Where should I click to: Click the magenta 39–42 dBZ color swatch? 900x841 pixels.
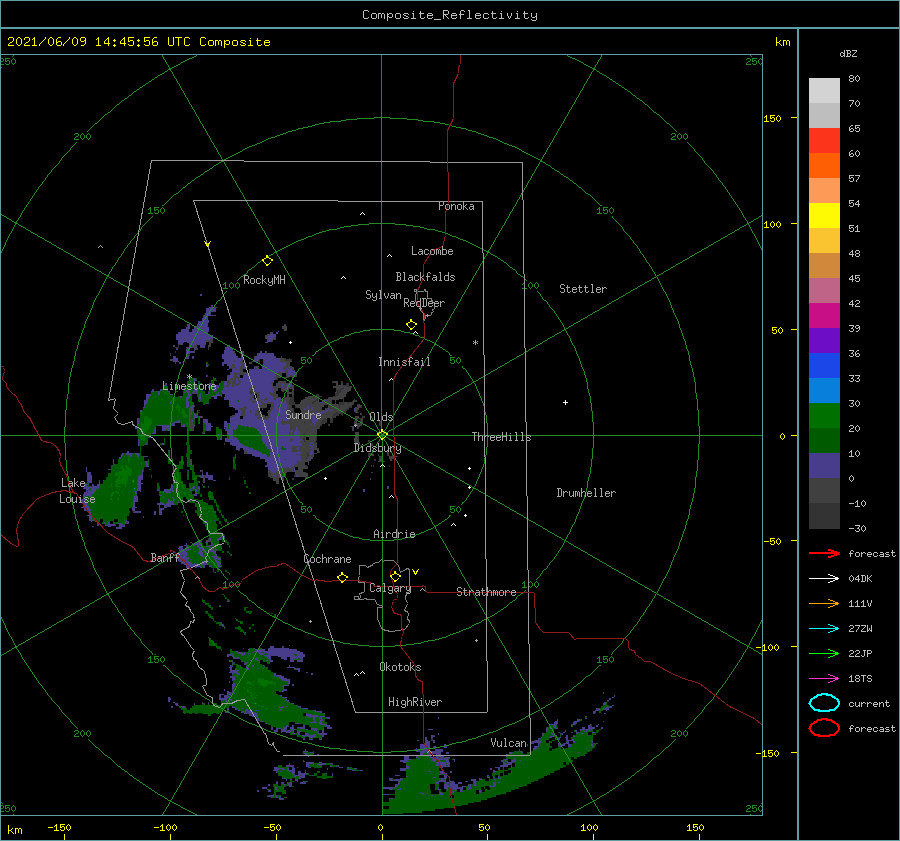point(824,316)
